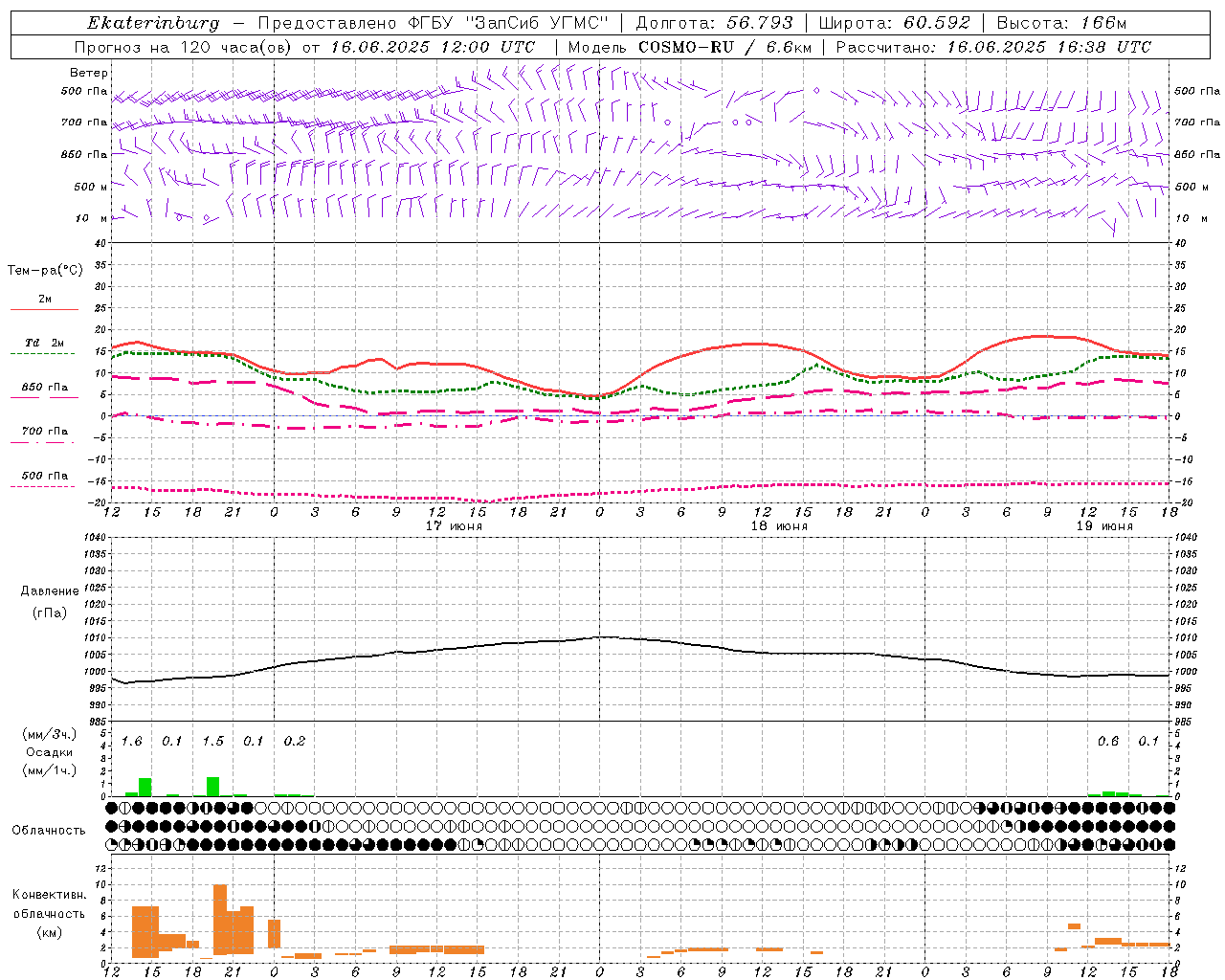1225x980 pixels.
Task: Click the dashed line sample under 'Td 2м'
Action: click(42, 354)
